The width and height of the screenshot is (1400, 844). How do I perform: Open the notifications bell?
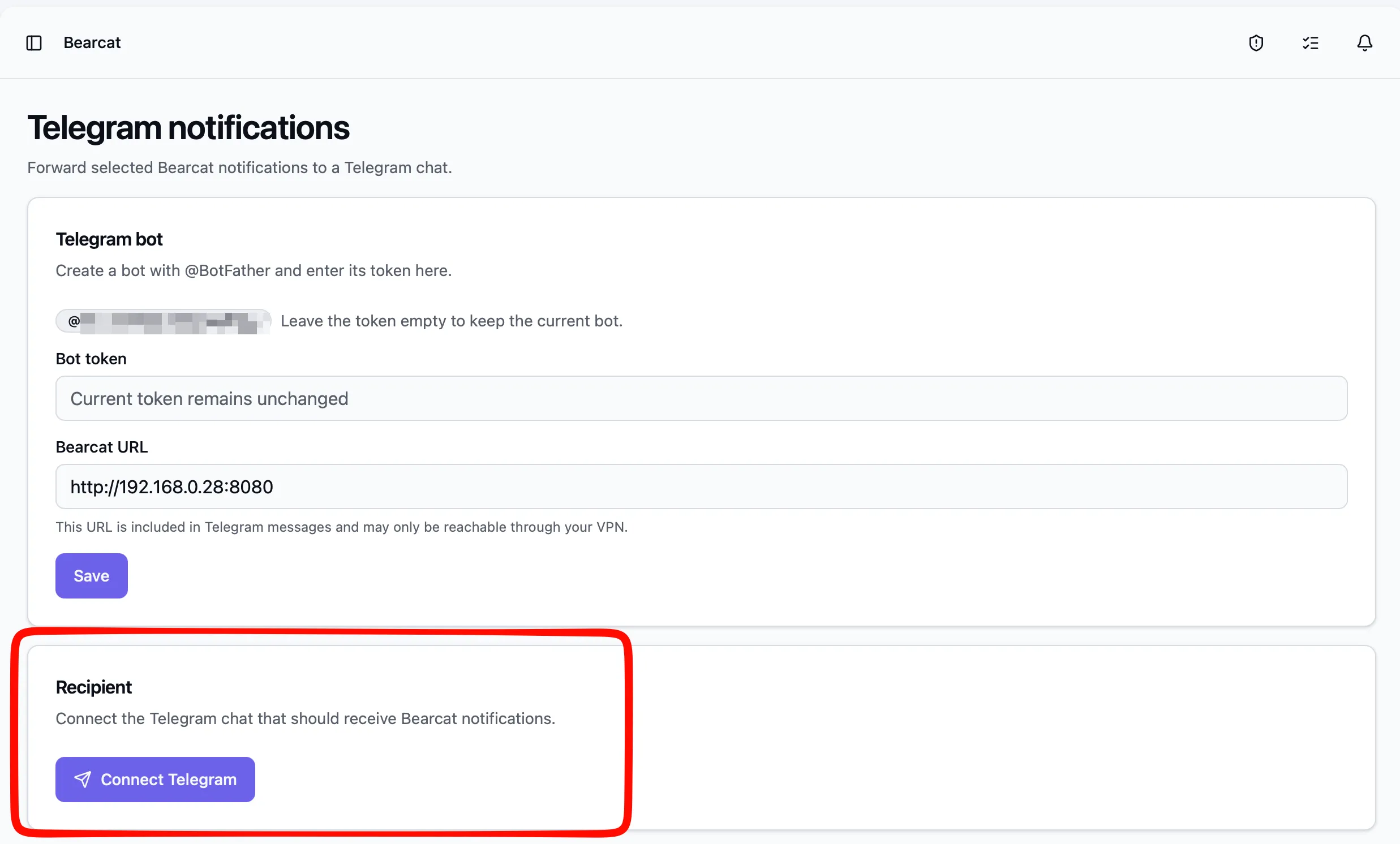(x=1365, y=42)
